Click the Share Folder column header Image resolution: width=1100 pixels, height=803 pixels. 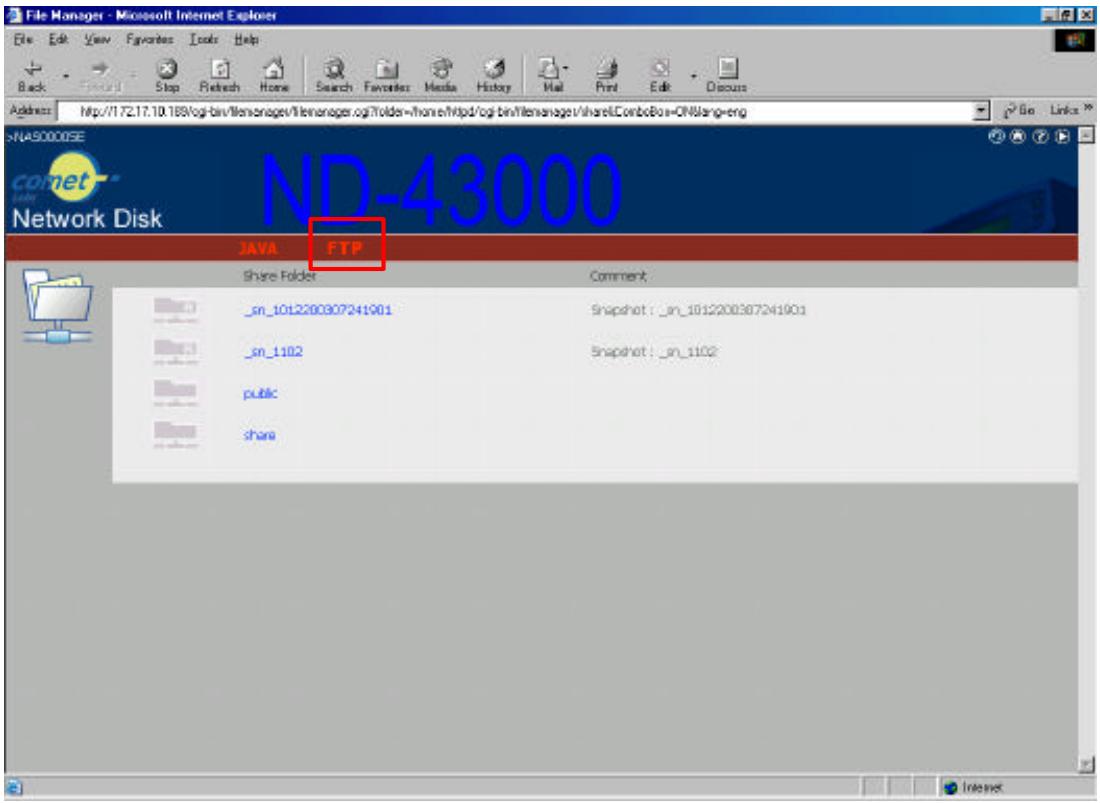coord(279,276)
